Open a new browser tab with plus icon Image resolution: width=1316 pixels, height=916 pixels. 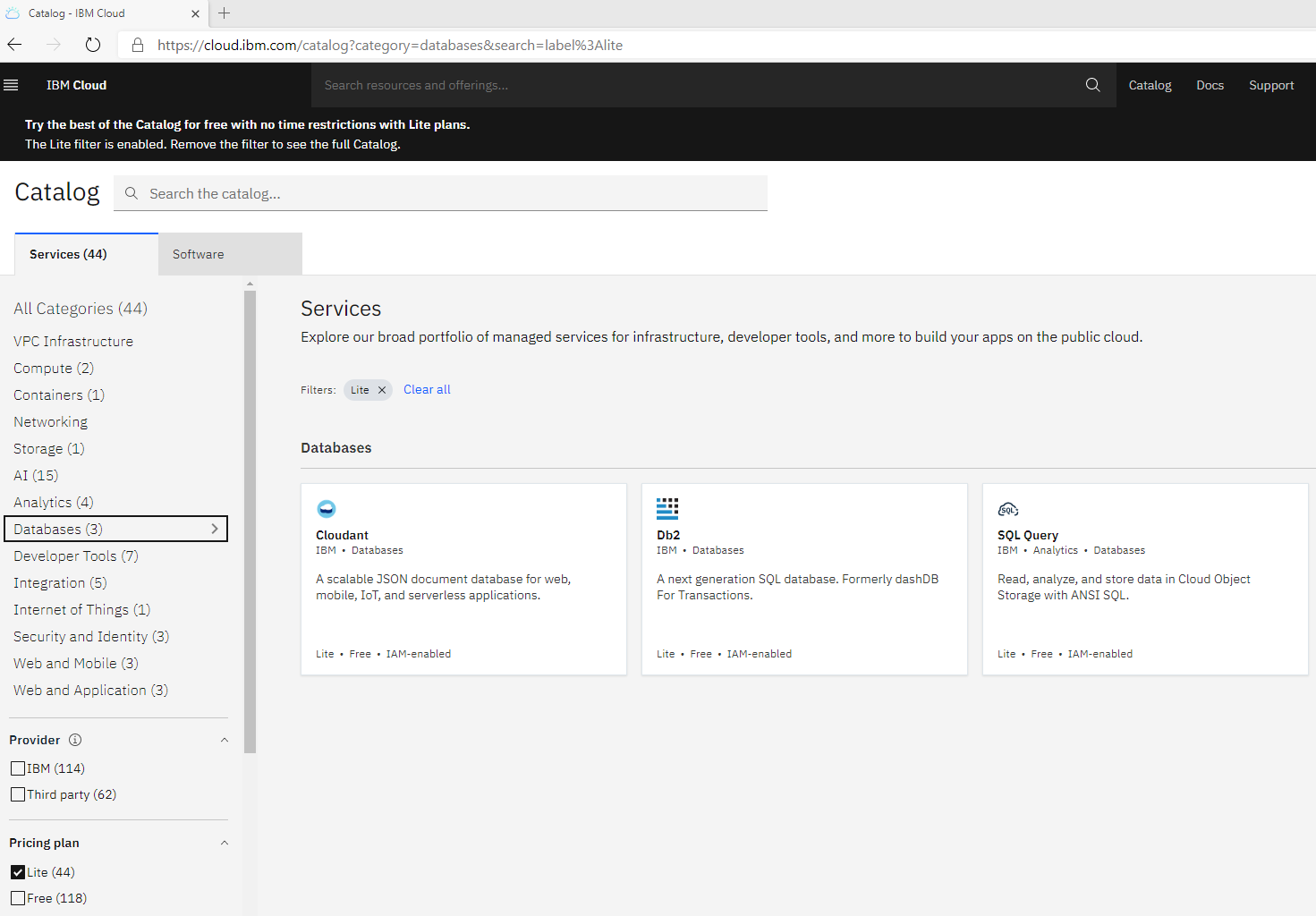pyautogui.click(x=225, y=13)
